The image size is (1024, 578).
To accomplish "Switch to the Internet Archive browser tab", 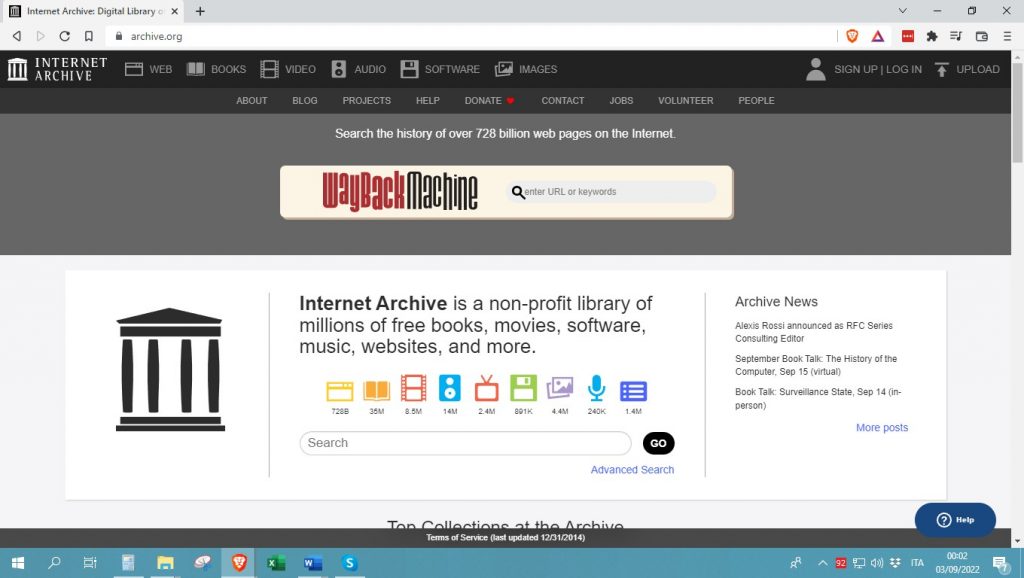I will [85, 13].
